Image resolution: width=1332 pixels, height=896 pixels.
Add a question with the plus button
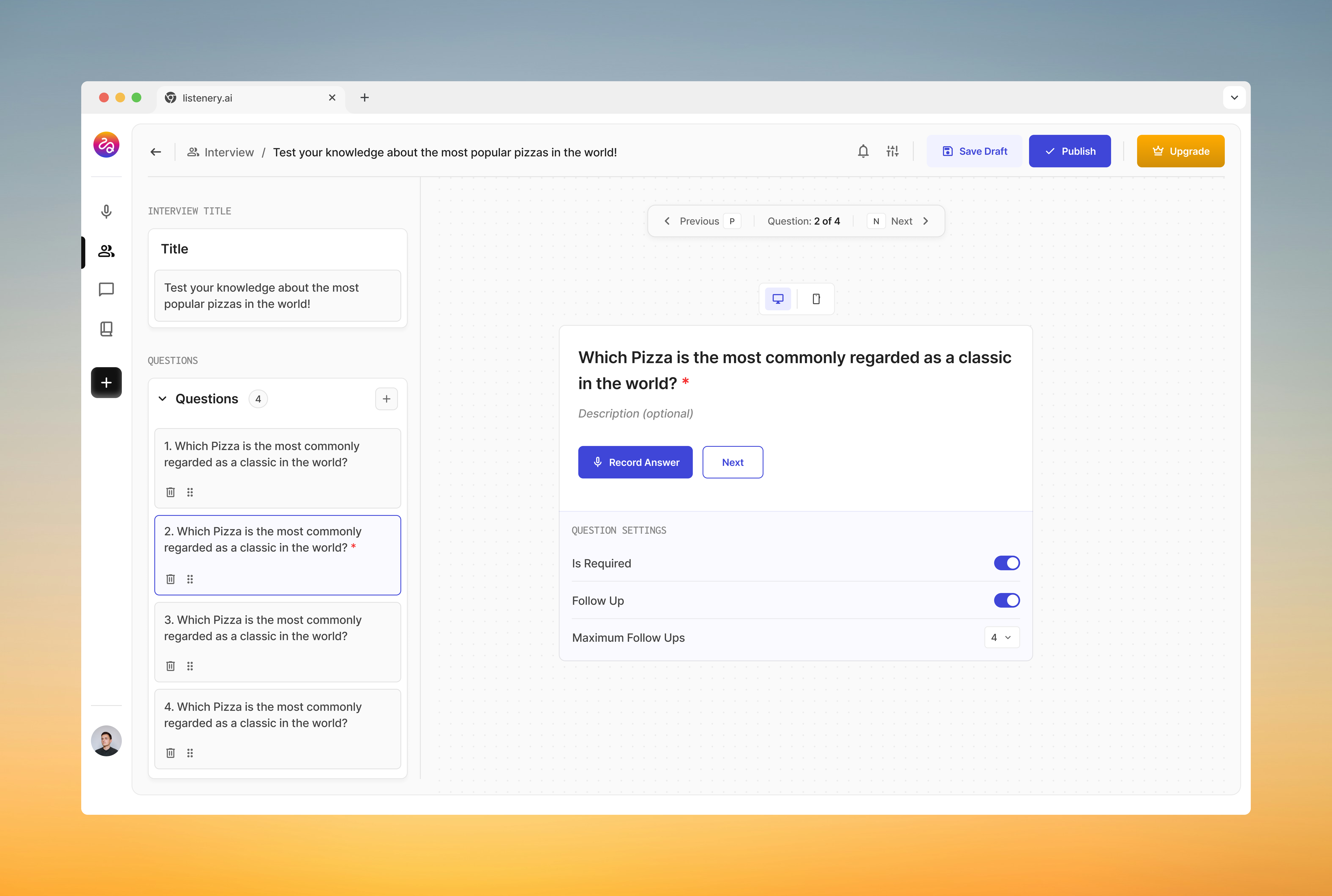point(387,399)
